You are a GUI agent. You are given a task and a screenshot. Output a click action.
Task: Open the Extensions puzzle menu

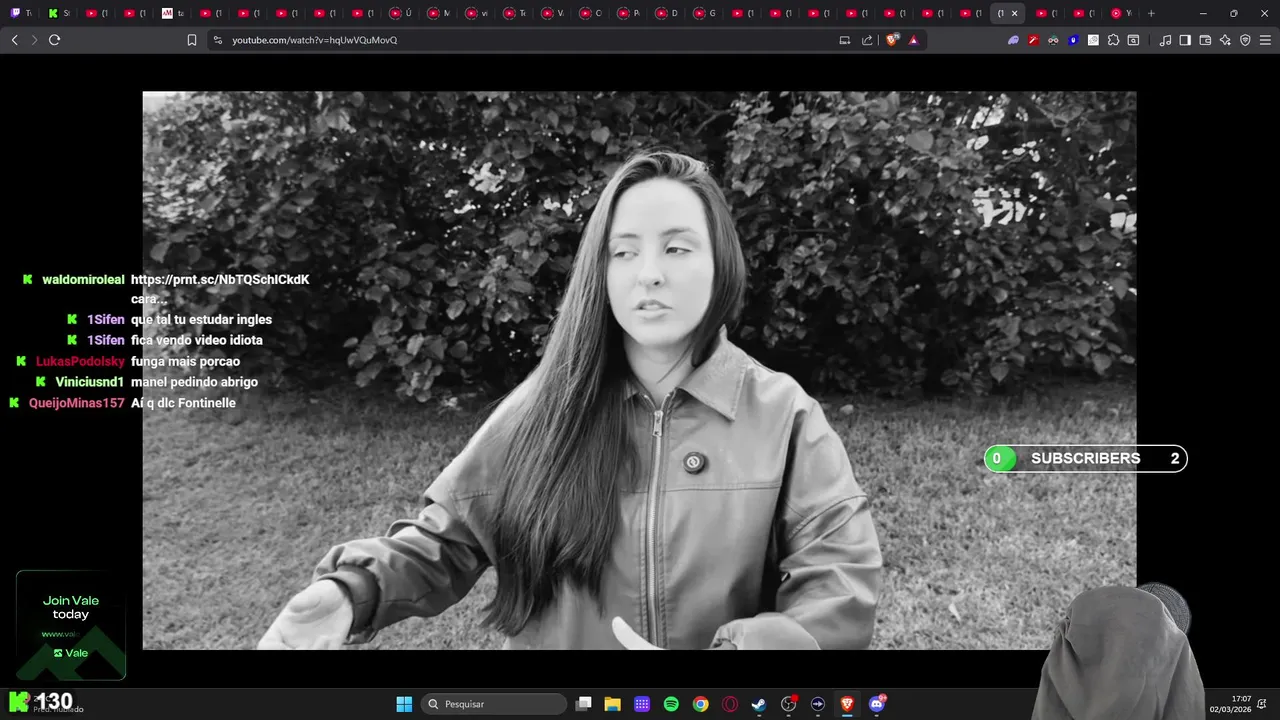tap(1113, 40)
